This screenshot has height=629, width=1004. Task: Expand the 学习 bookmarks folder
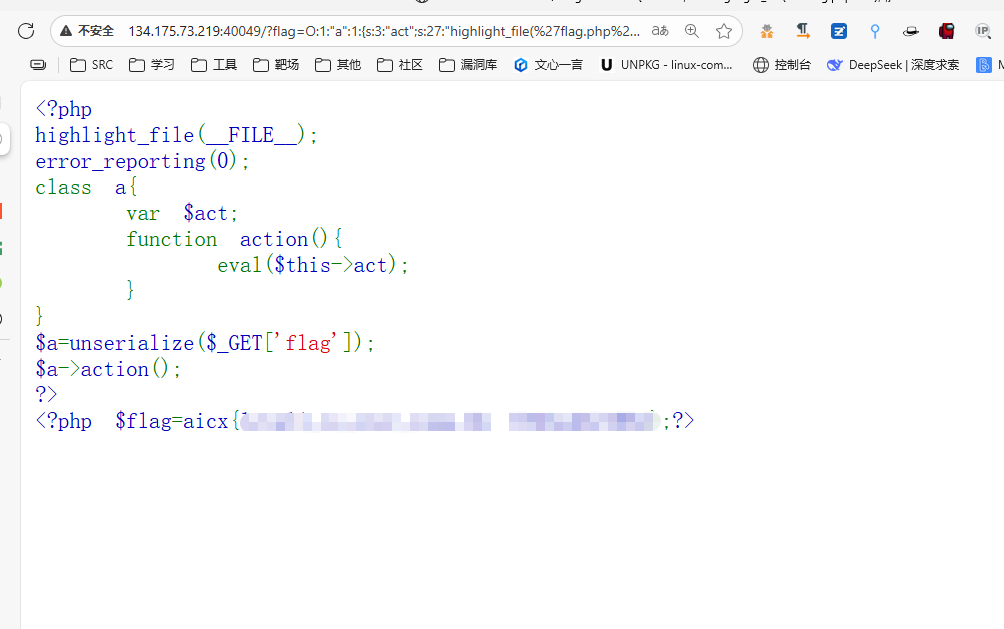coord(152,65)
